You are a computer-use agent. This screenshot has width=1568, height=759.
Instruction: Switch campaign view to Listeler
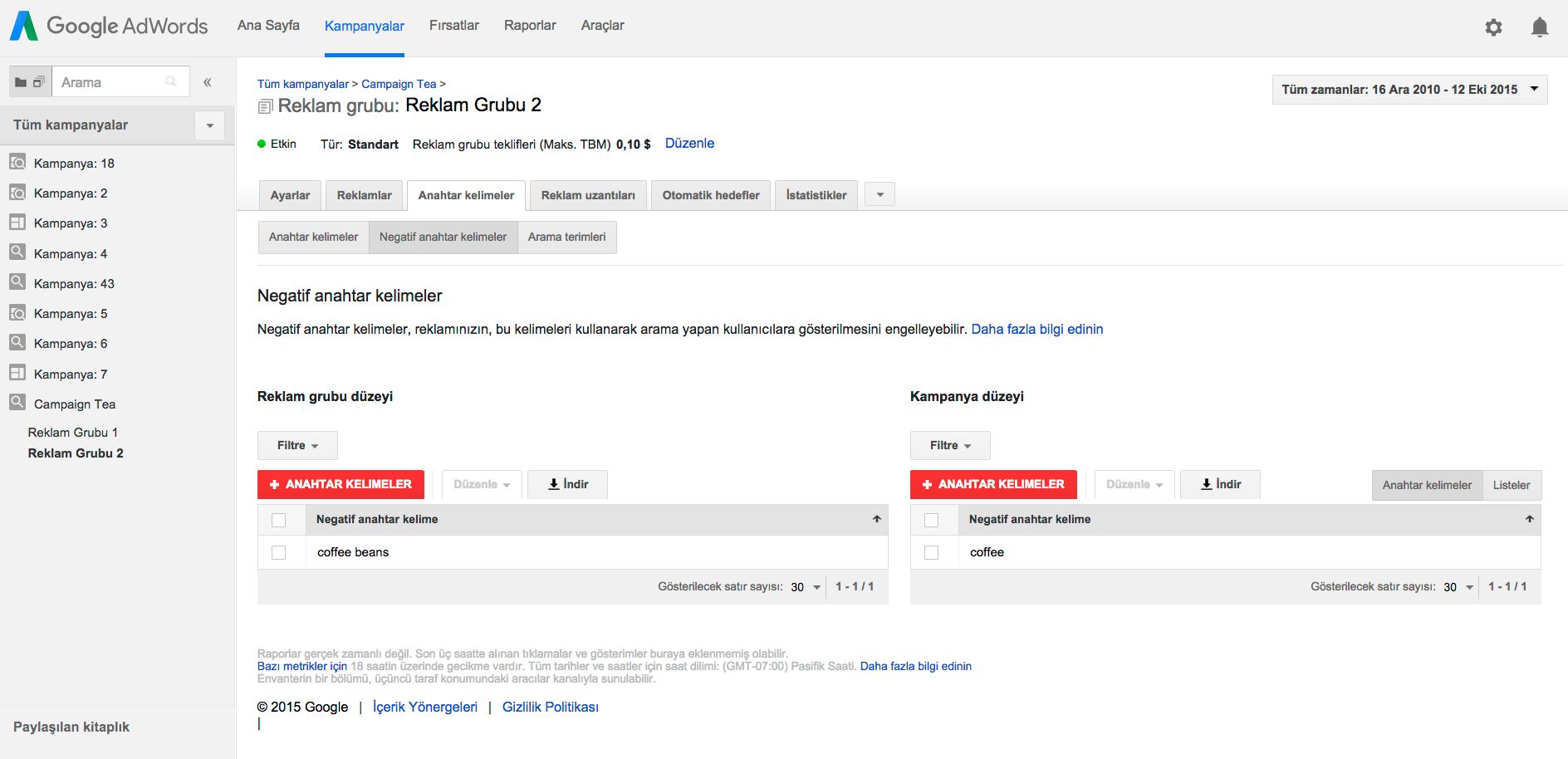(1512, 485)
